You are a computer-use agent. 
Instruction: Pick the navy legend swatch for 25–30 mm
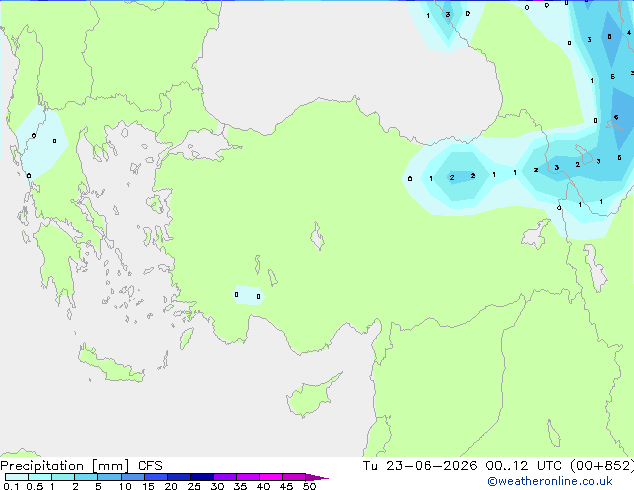[202, 477]
